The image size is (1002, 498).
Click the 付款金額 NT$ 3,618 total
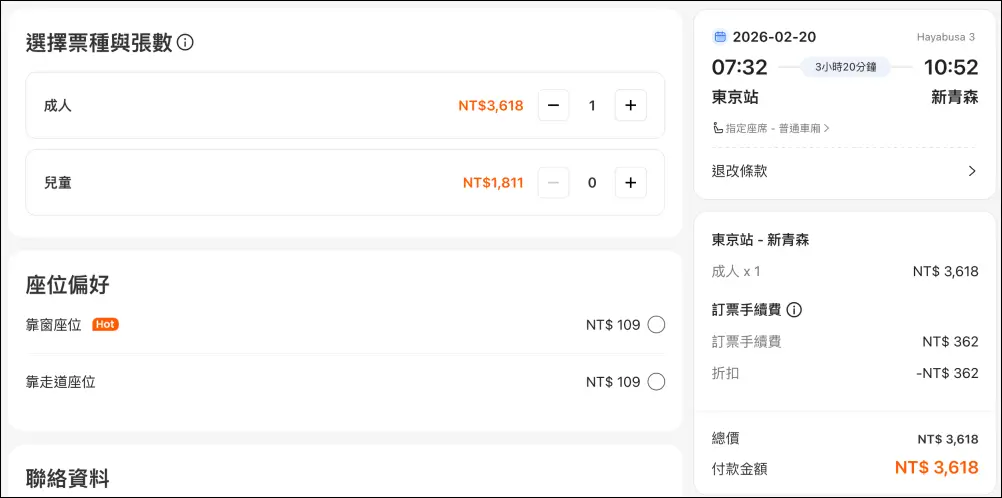[x=936, y=467]
